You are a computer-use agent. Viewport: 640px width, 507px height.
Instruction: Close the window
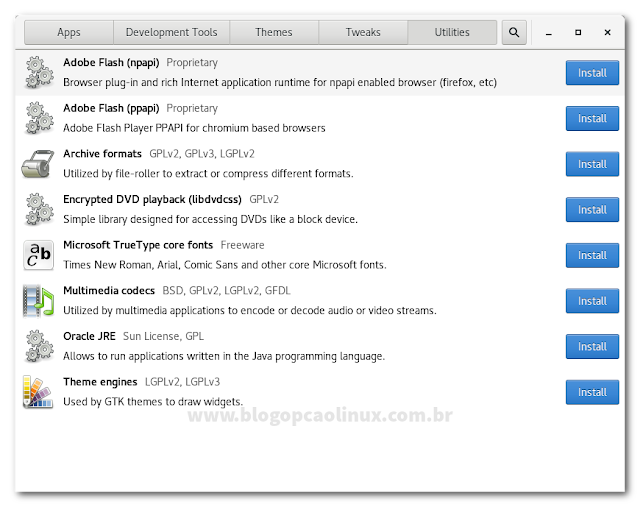point(607,32)
